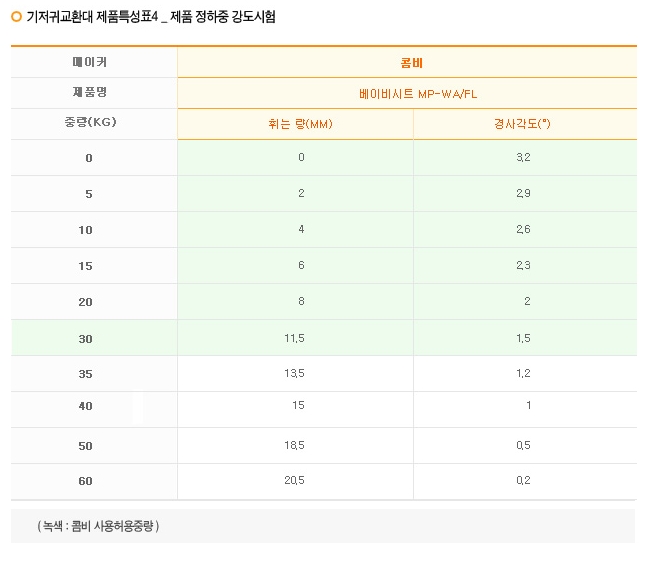
Task: Click the deflection value in the 30 kg row
Action: pos(294,338)
